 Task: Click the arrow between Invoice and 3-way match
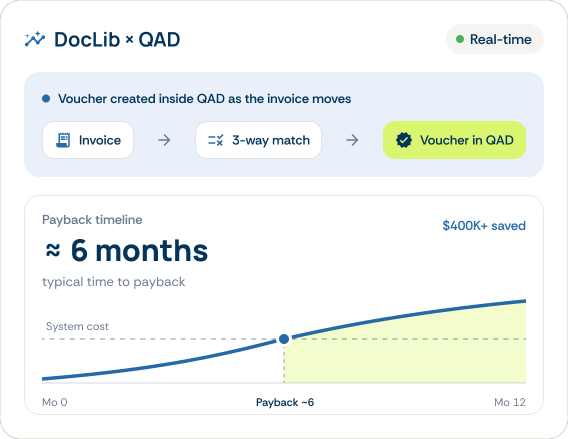pyautogui.click(x=164, y=140)
